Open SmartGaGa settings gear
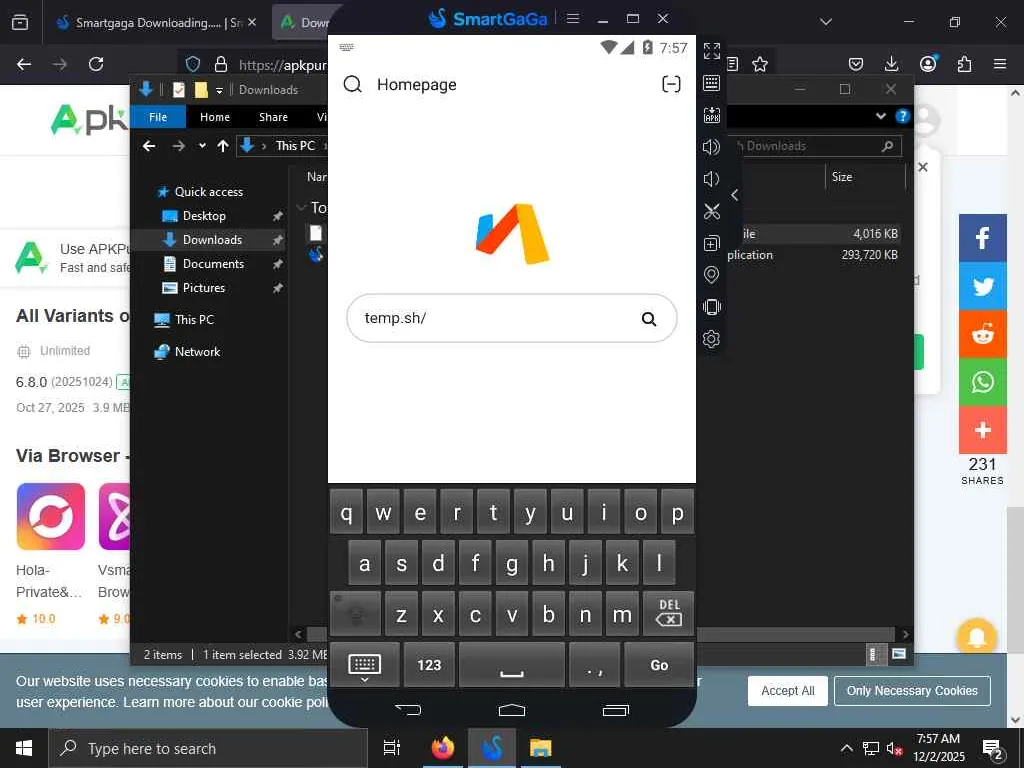Screen dimensions: 1024x768 coord(711,339)
